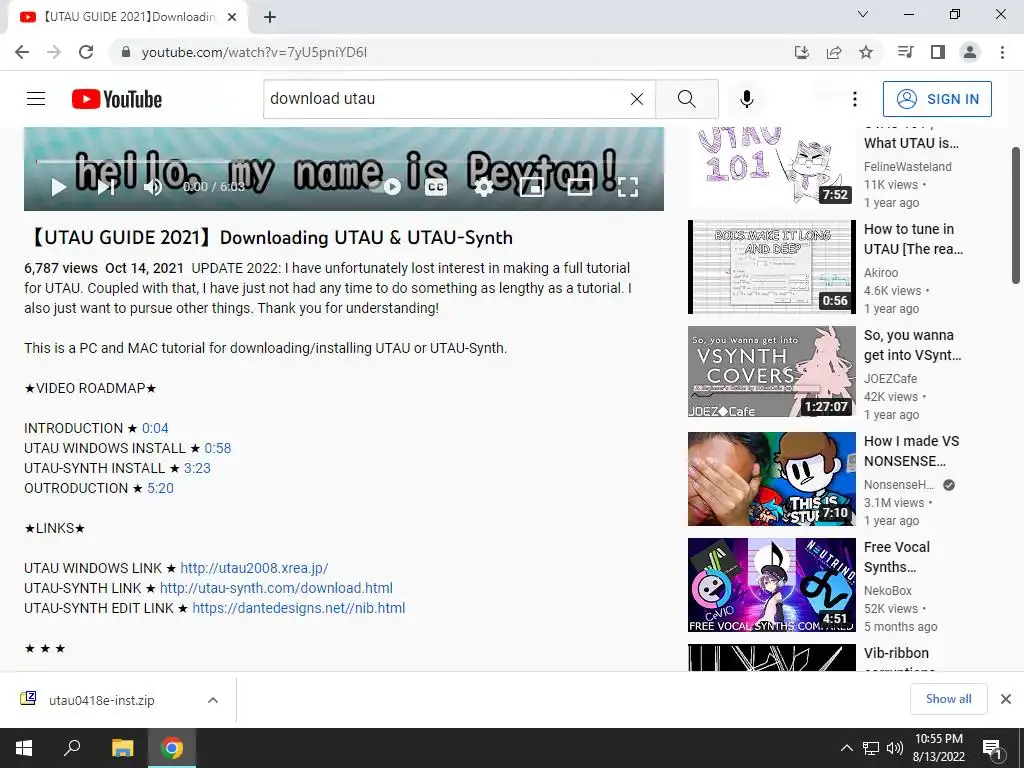Click the video progress bar
This screenshot has height=768, width=1024.
(344, 161)
